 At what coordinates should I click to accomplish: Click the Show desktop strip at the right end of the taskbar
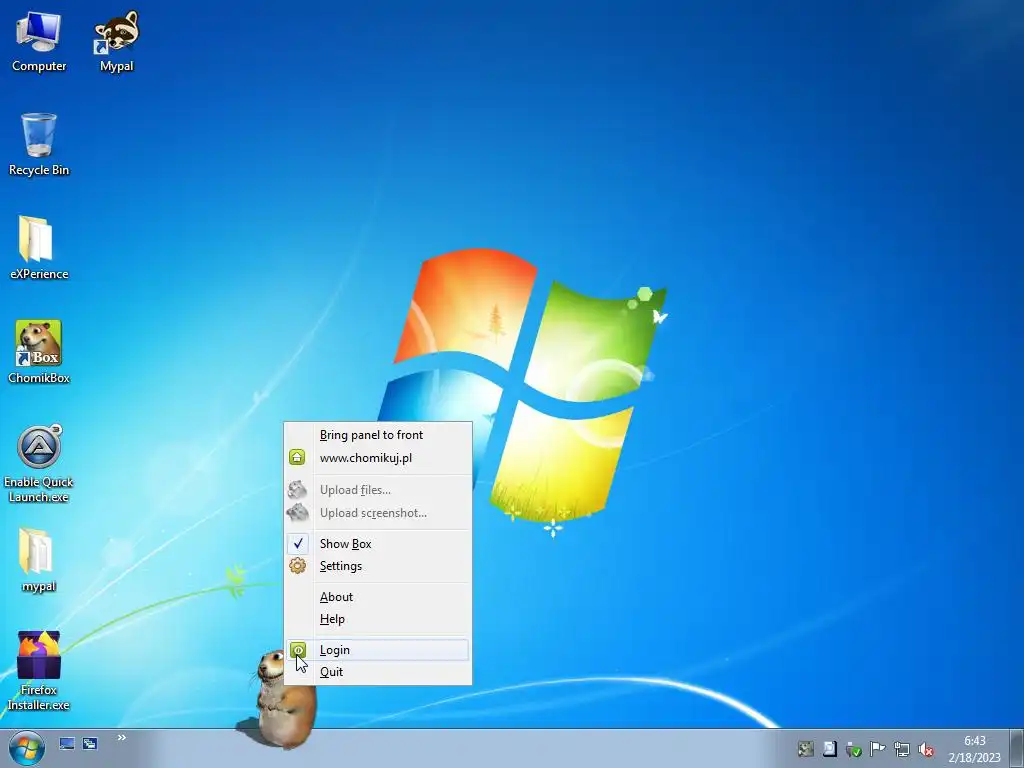point(1017,748)
